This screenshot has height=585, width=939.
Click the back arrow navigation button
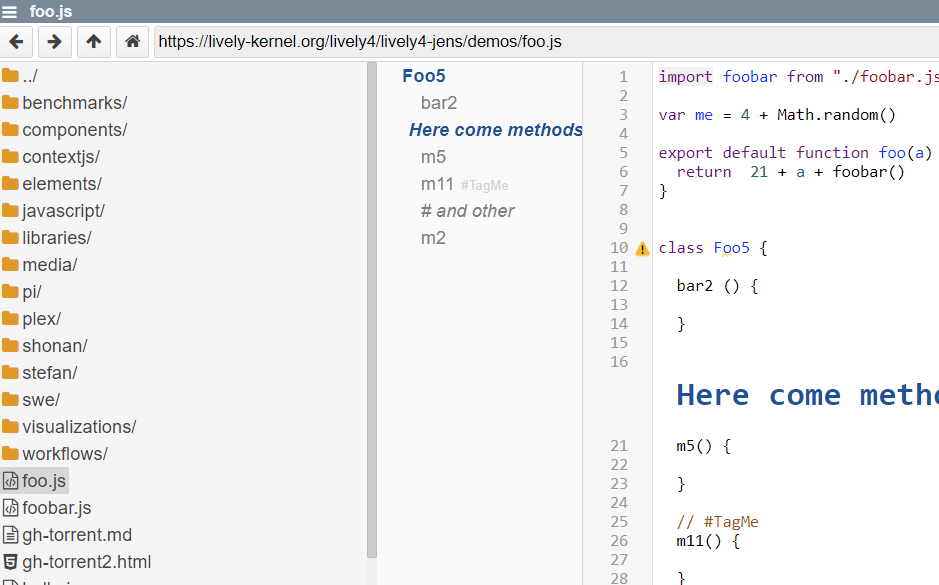[x=18, y=42]
